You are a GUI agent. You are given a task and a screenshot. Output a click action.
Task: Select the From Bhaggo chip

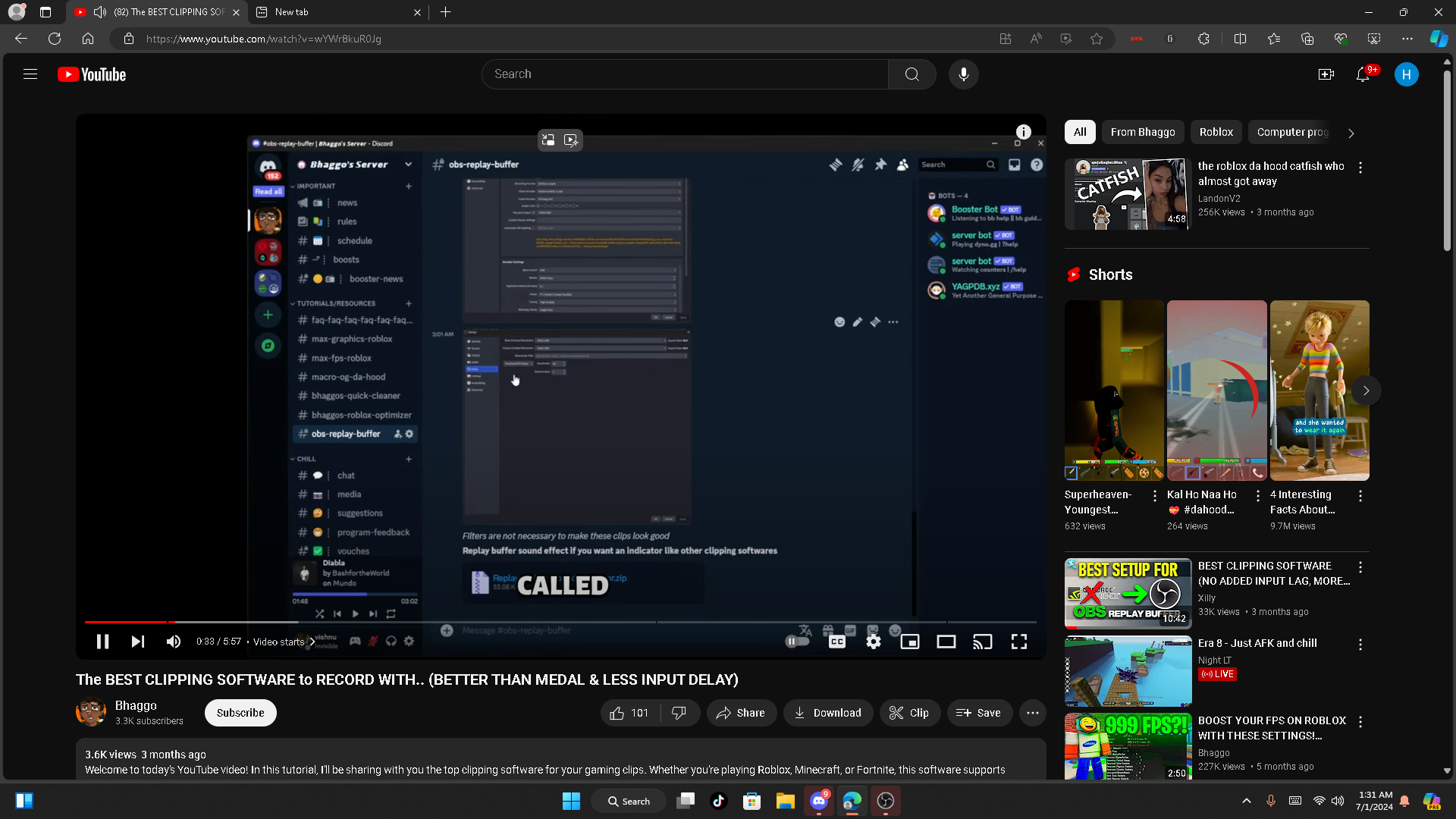pyautogui.click(x=1143, y=132)
